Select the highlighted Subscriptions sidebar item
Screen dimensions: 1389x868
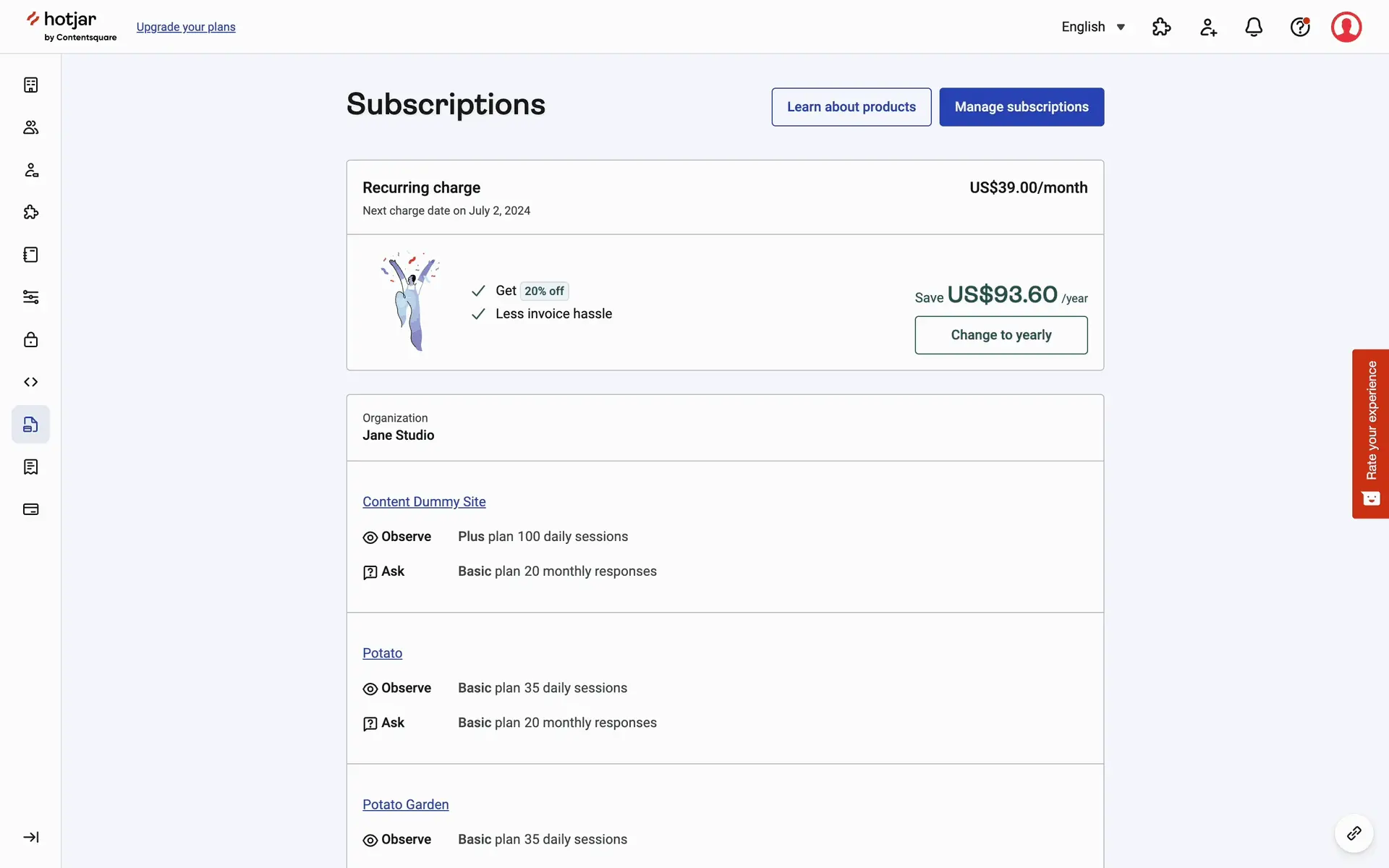pyautogui.click(x=30, y=425)
